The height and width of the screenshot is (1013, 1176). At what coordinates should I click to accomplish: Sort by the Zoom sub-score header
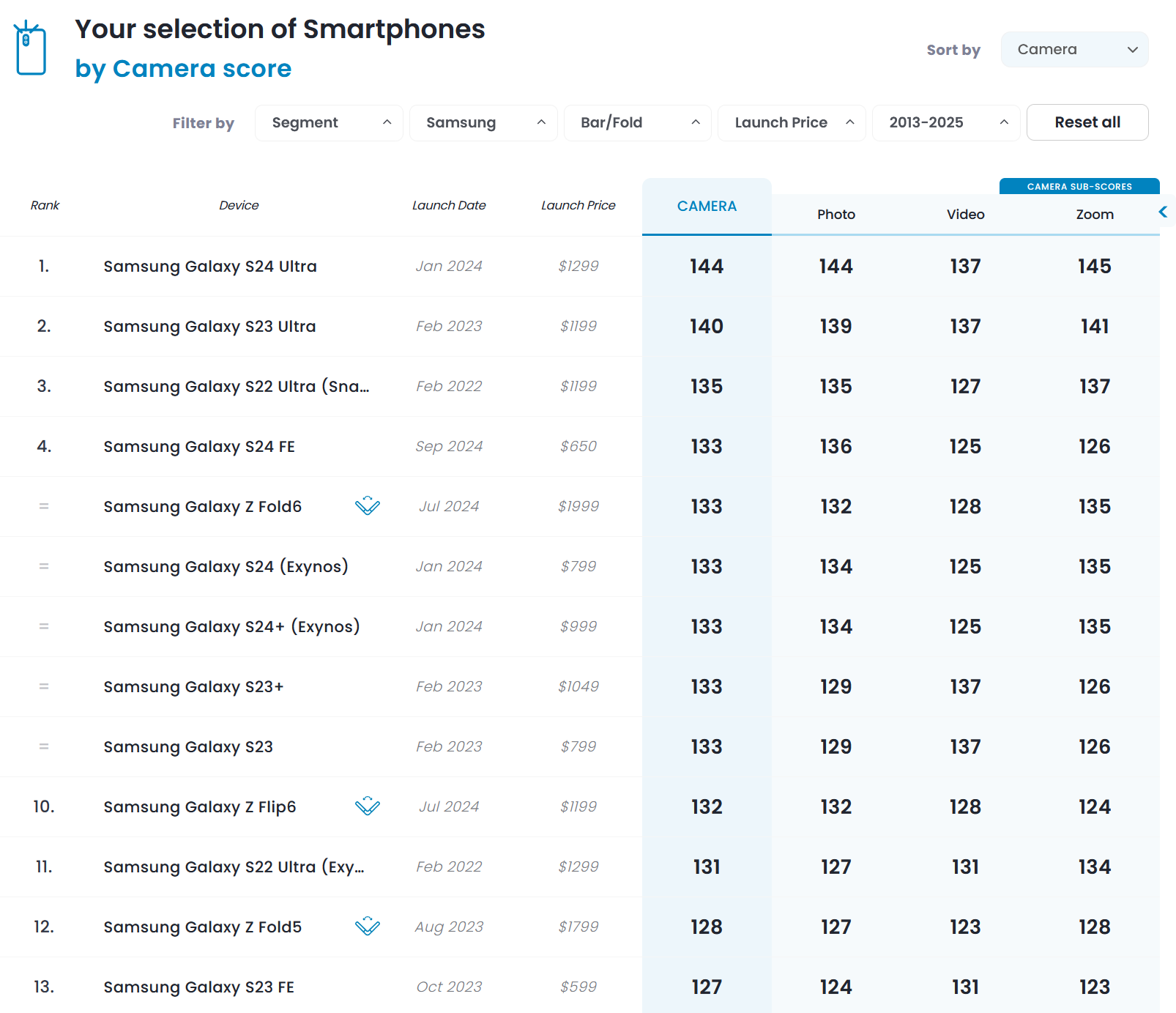[x=1095, y=215]
